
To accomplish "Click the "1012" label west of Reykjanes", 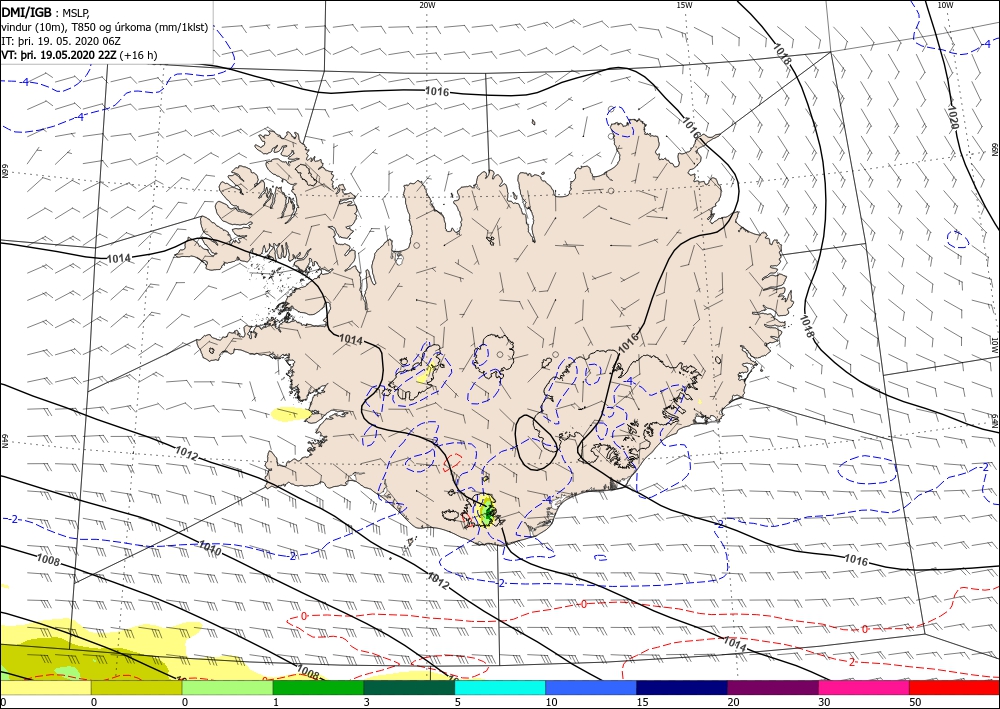I will 187,453.
